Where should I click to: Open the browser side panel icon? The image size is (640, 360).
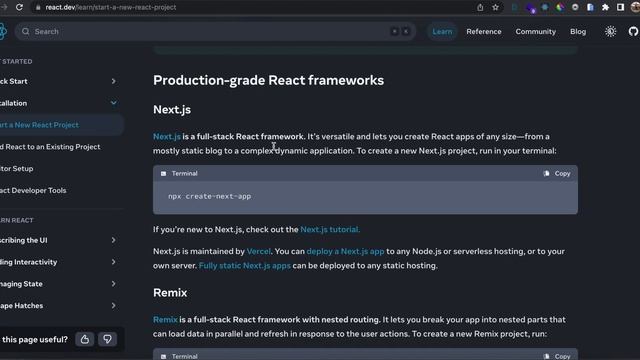[x=620, y=7]
